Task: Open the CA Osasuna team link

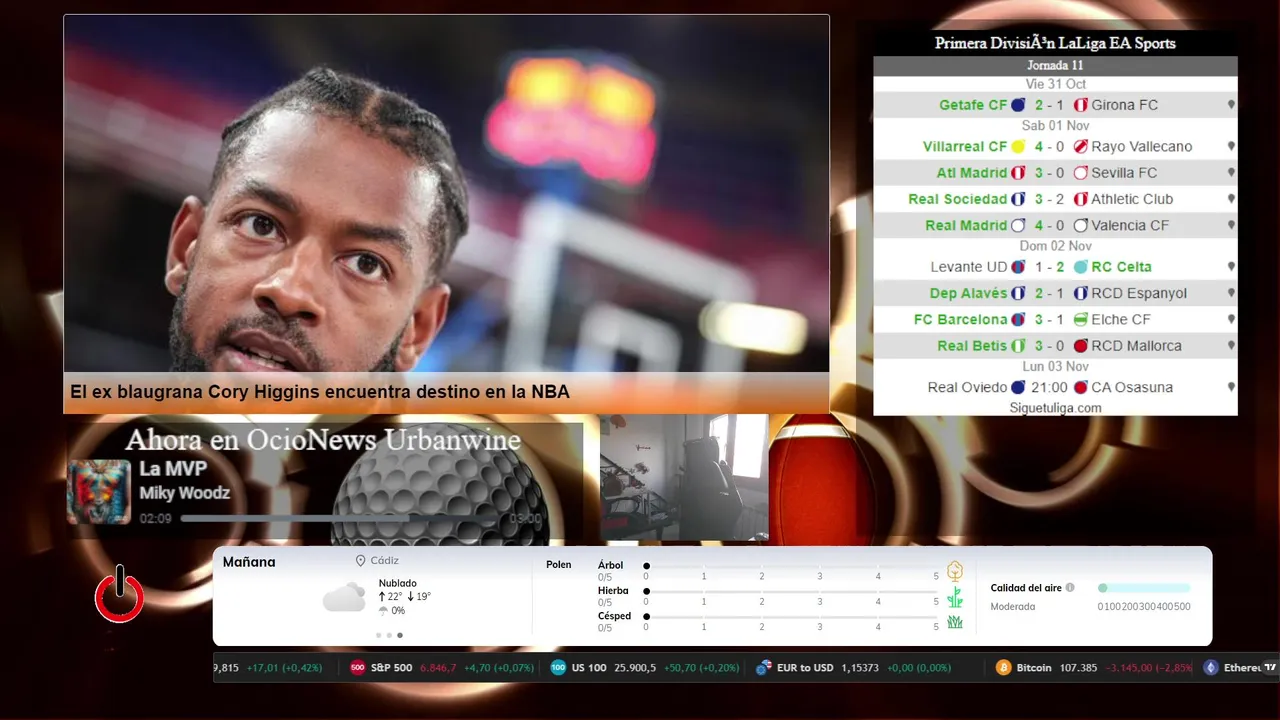Action: [x=1132, y=387]
